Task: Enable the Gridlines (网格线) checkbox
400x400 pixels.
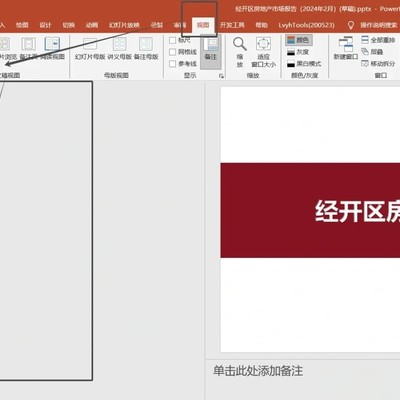Action: click(x=172, y=52)
